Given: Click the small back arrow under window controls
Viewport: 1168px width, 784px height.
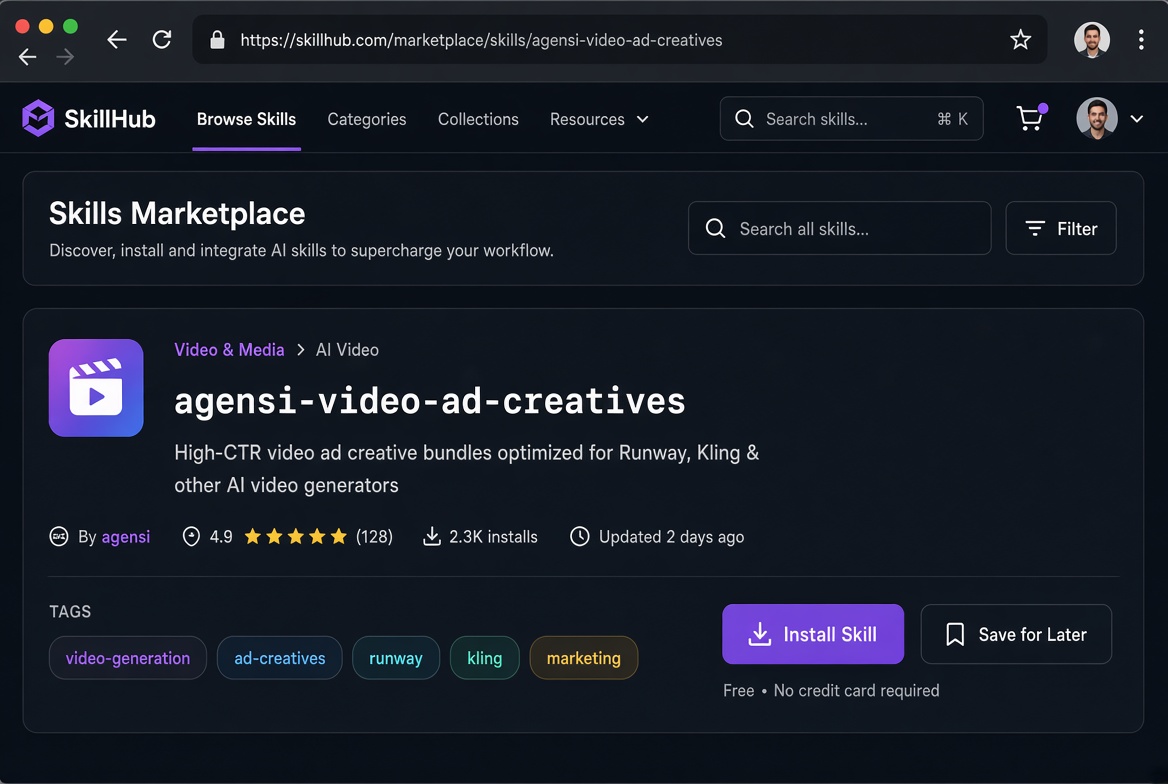Looking at the screenshot, I should point(28,57).
